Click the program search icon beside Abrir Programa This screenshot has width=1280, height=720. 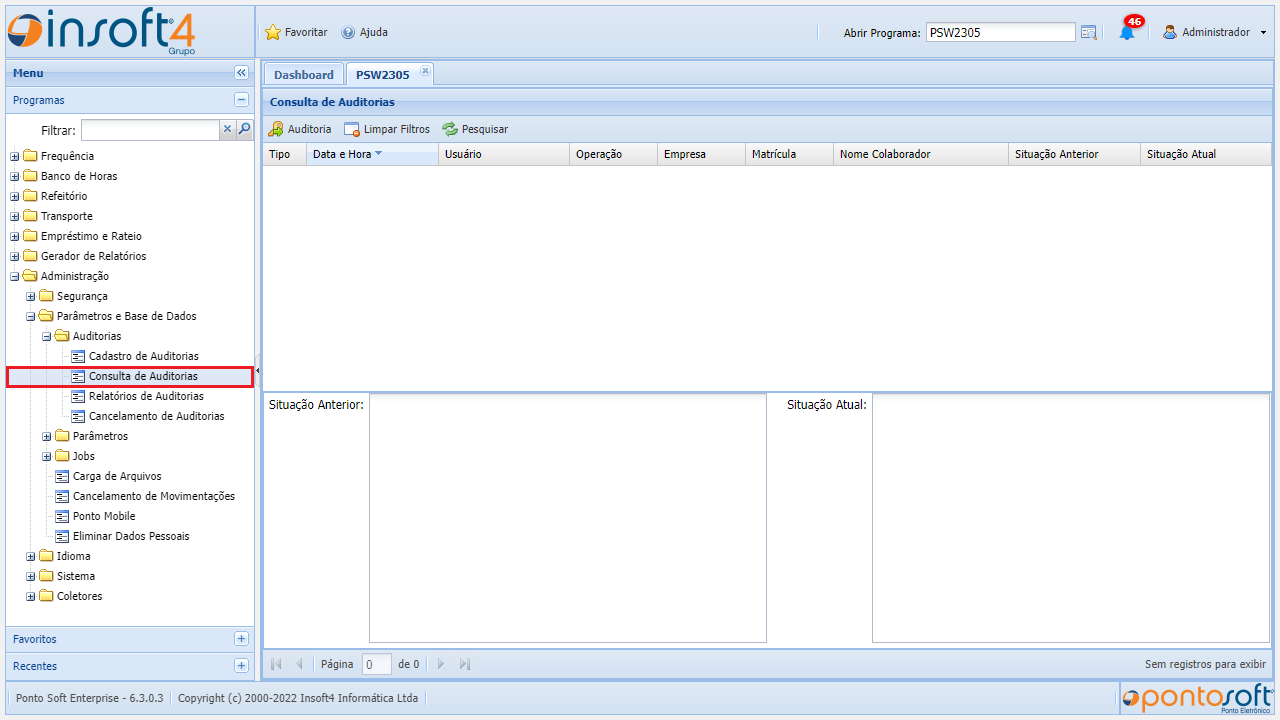1089,32
